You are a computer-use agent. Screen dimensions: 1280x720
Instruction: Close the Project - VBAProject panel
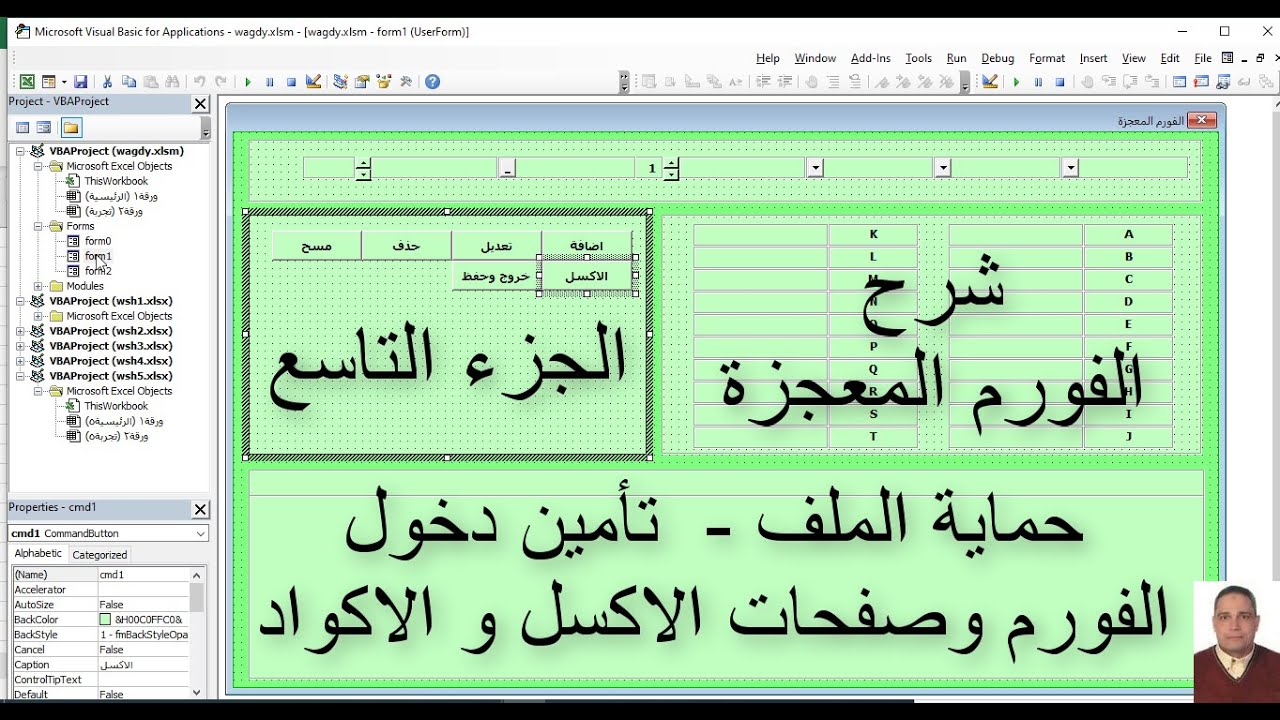(x=200, y=103)
